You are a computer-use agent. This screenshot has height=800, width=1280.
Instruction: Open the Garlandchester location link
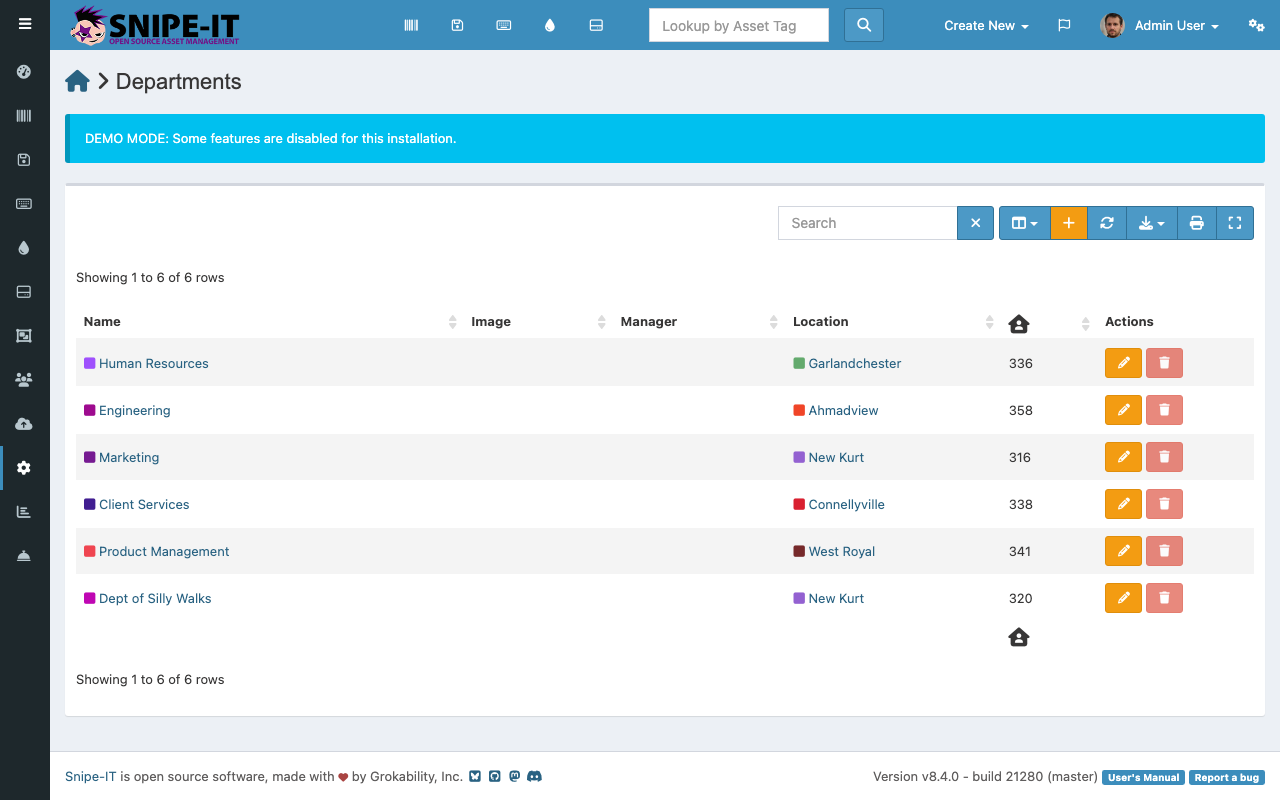click(x=855, y=363)
